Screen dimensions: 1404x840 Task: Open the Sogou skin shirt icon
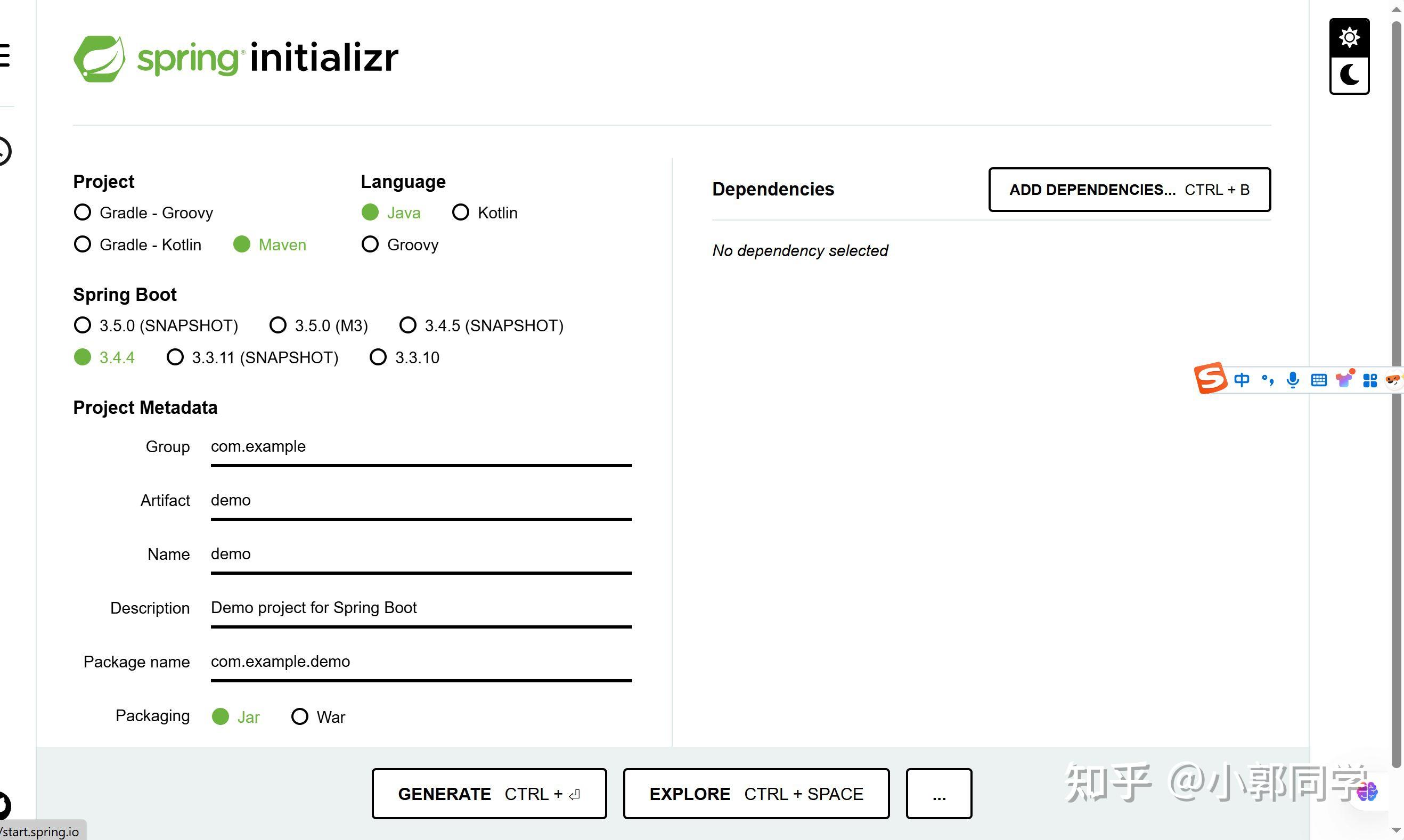(x=1344, y=379)
